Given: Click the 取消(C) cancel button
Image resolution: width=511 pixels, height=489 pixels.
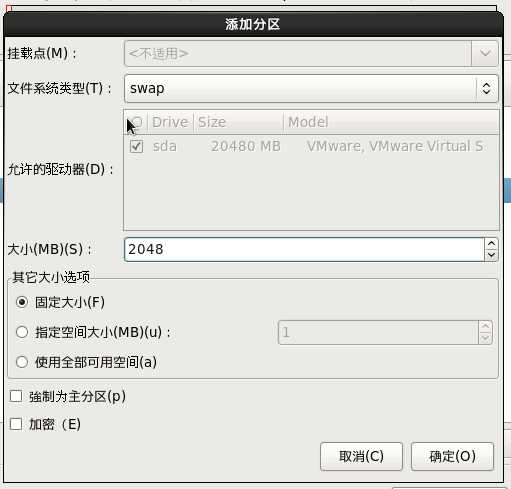Looking at the screenshot, I should tap(361, 456).
